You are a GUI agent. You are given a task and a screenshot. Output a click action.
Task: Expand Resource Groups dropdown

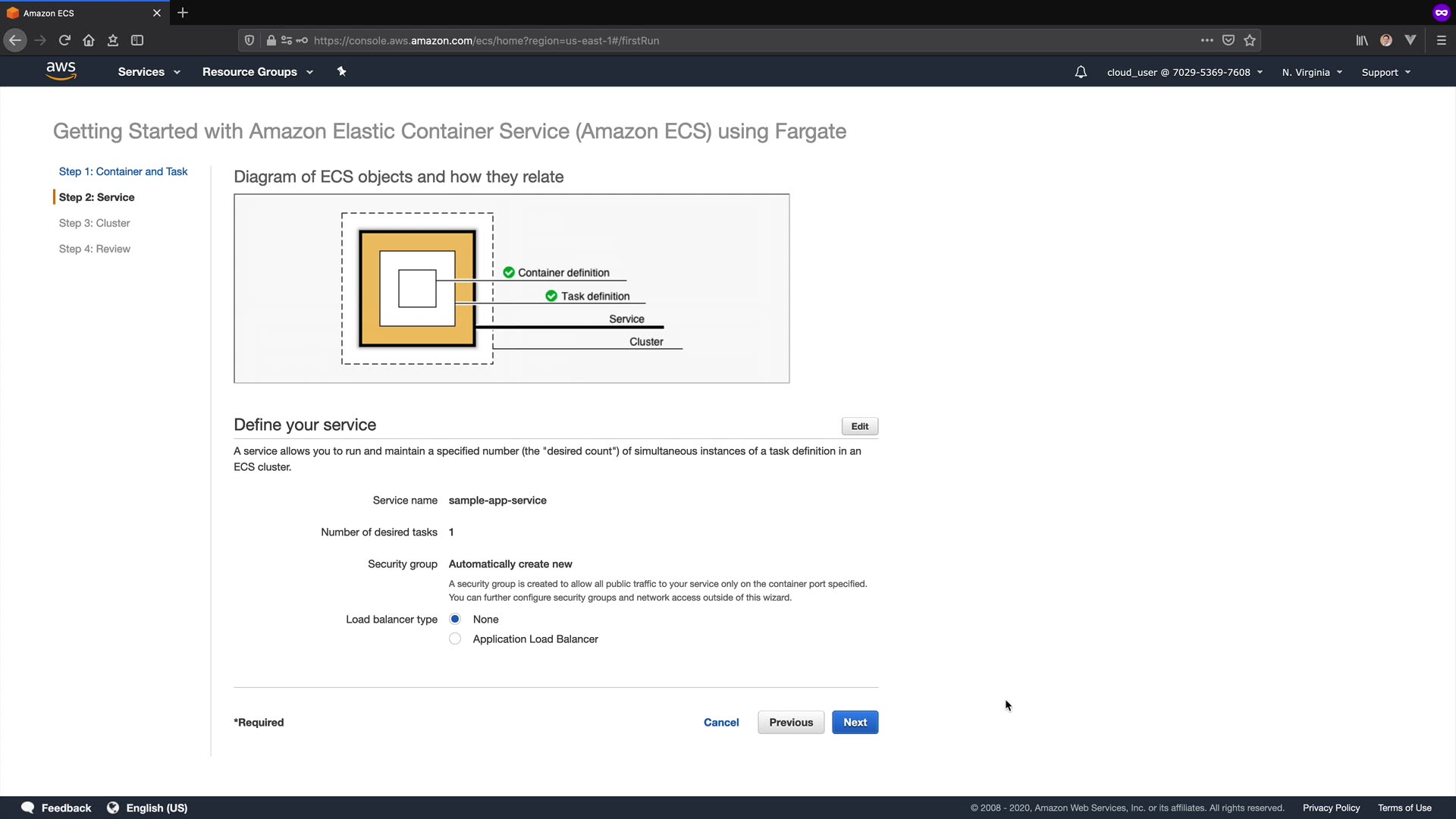click(x=257, y=72)
